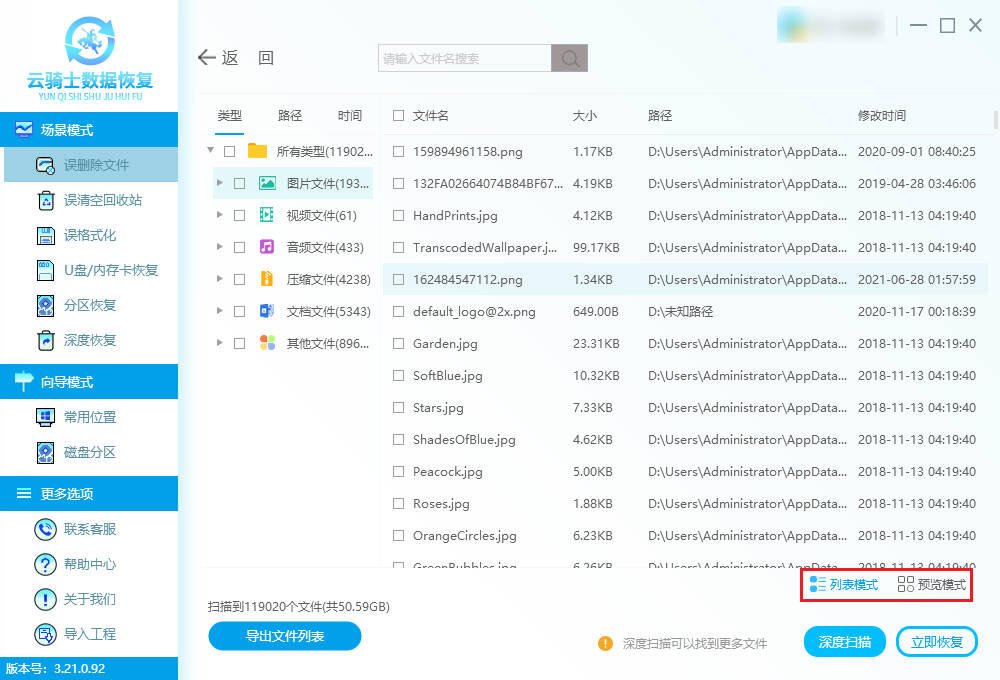
Task: Click the 导出文件列表 button
Action: [284, 636]
